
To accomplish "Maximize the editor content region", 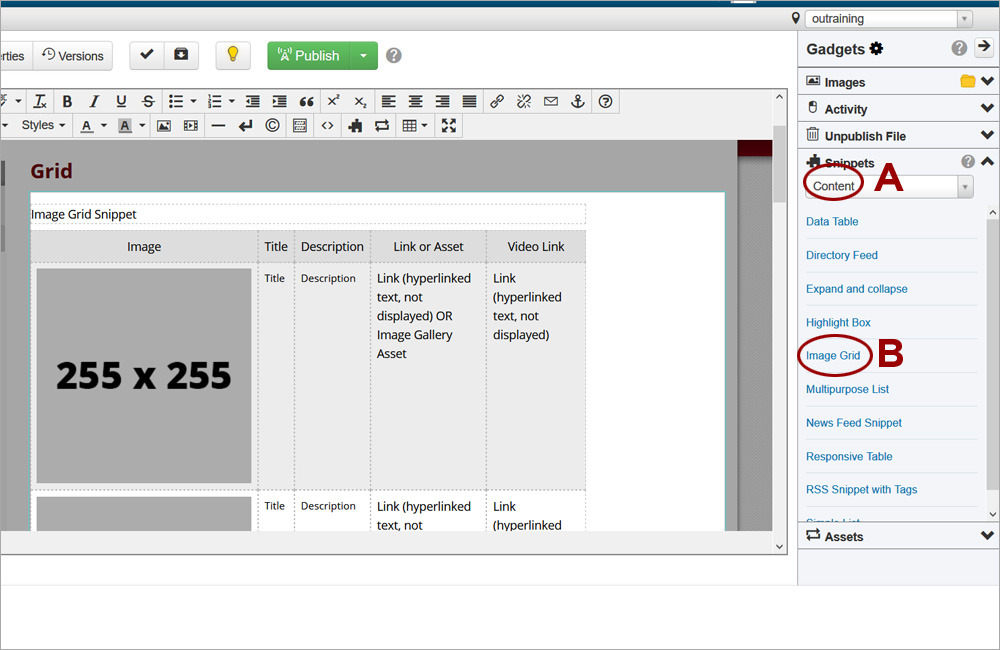I will [x=449, y=125].
